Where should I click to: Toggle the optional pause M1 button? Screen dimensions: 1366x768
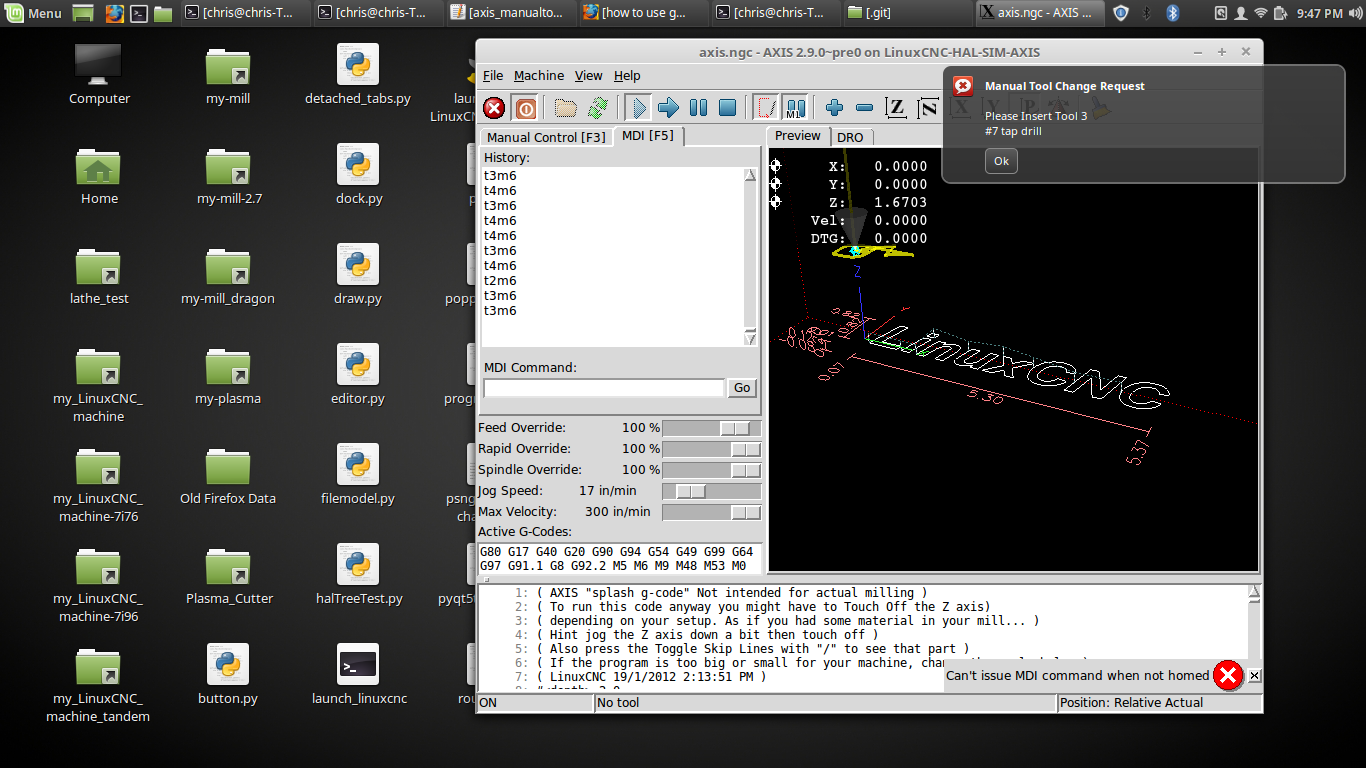795,108
